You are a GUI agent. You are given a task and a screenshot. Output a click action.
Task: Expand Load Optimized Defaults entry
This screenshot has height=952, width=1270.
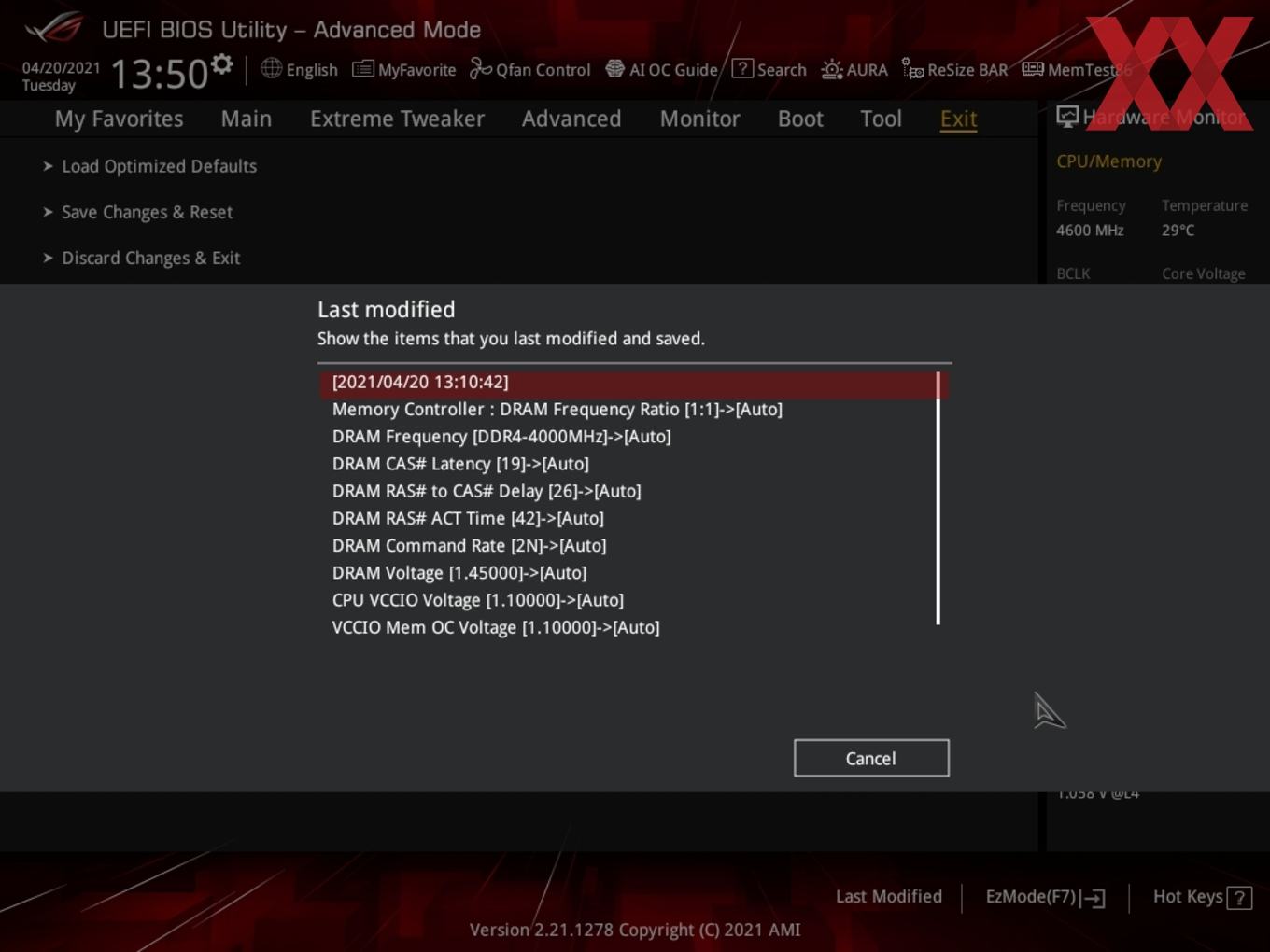coord(150,166)
